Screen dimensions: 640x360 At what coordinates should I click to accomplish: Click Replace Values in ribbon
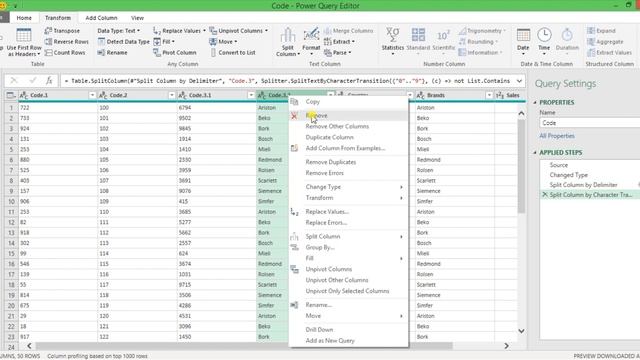(x=179, y=31)
